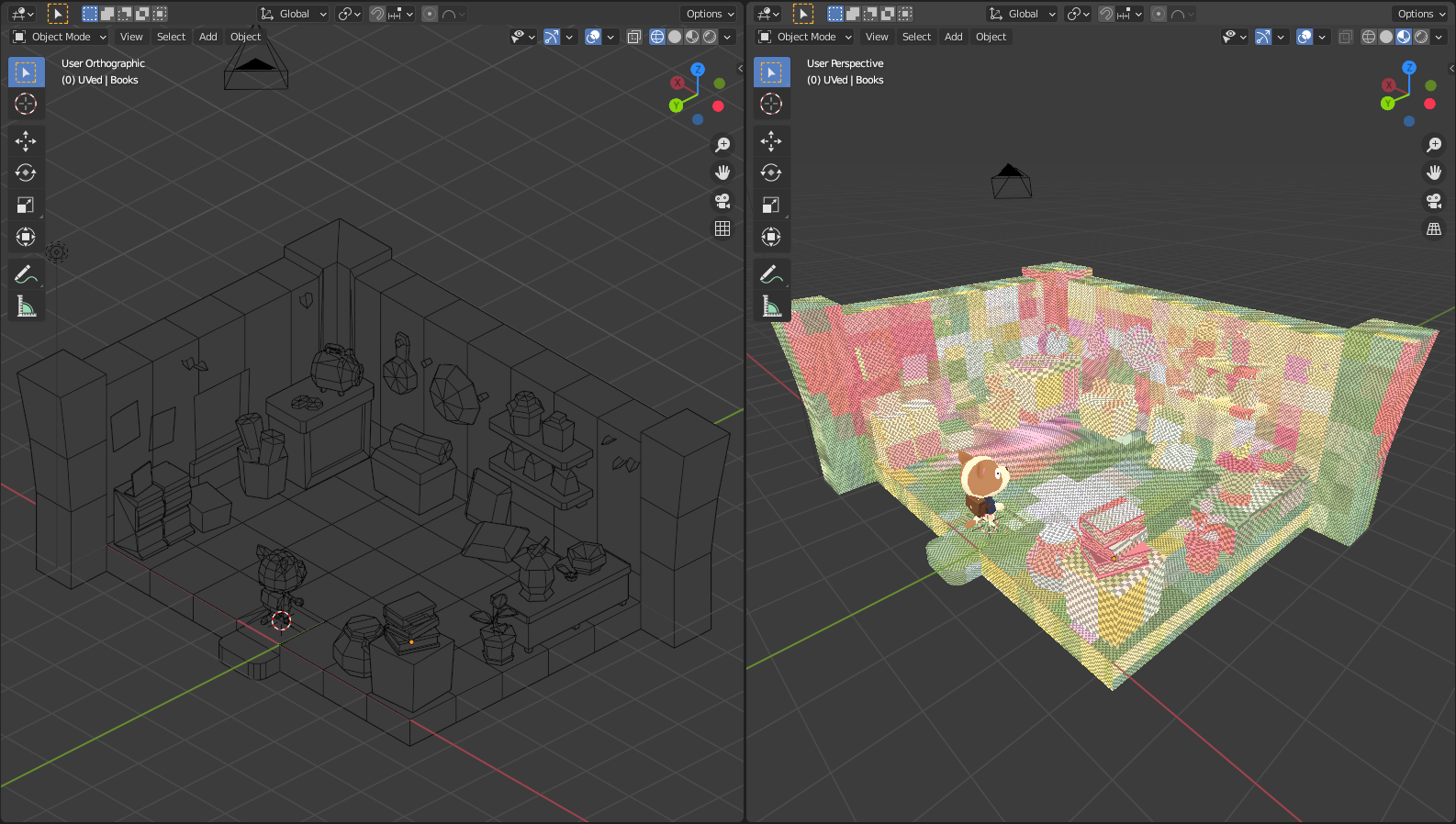The height and width of the screenshot is (824, 1456).
Task: Open Select menu in right viewport
Action: (916, 37)
